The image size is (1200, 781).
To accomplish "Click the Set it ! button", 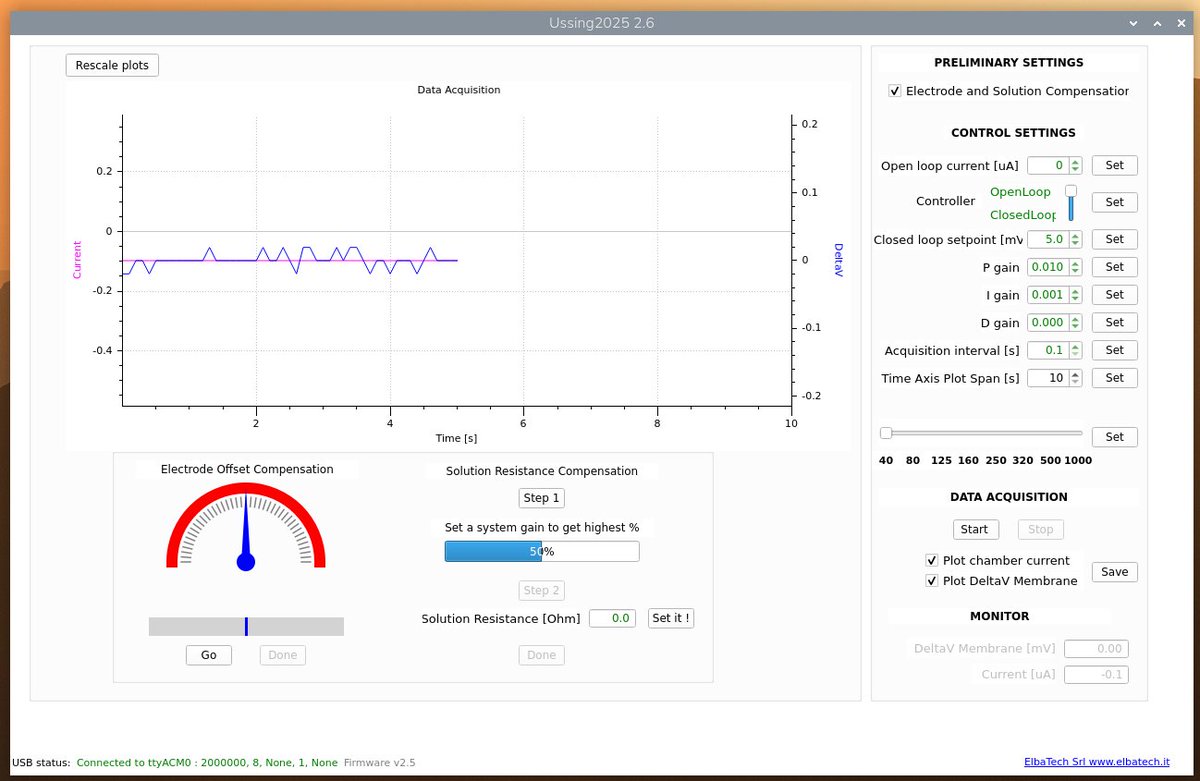I will tap(671, 618).
